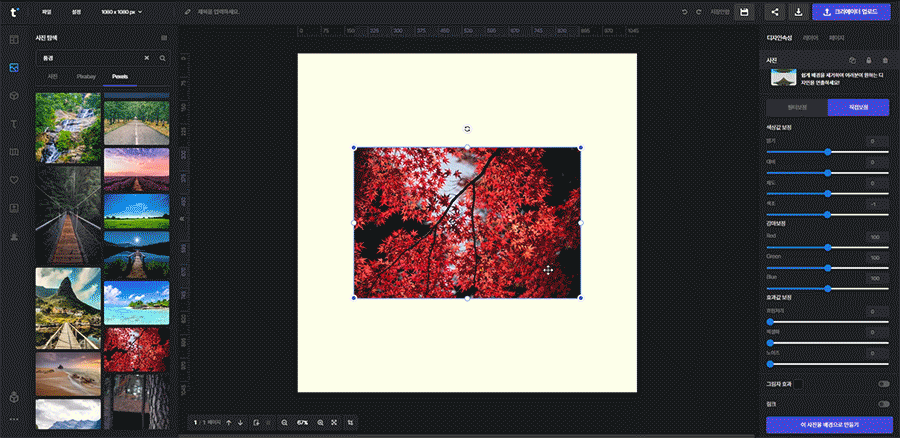This screenshot has width=900, height=438.
Task: Toggle the 그림자 효과 shadow switch
Action: click(x=883, y=383)
